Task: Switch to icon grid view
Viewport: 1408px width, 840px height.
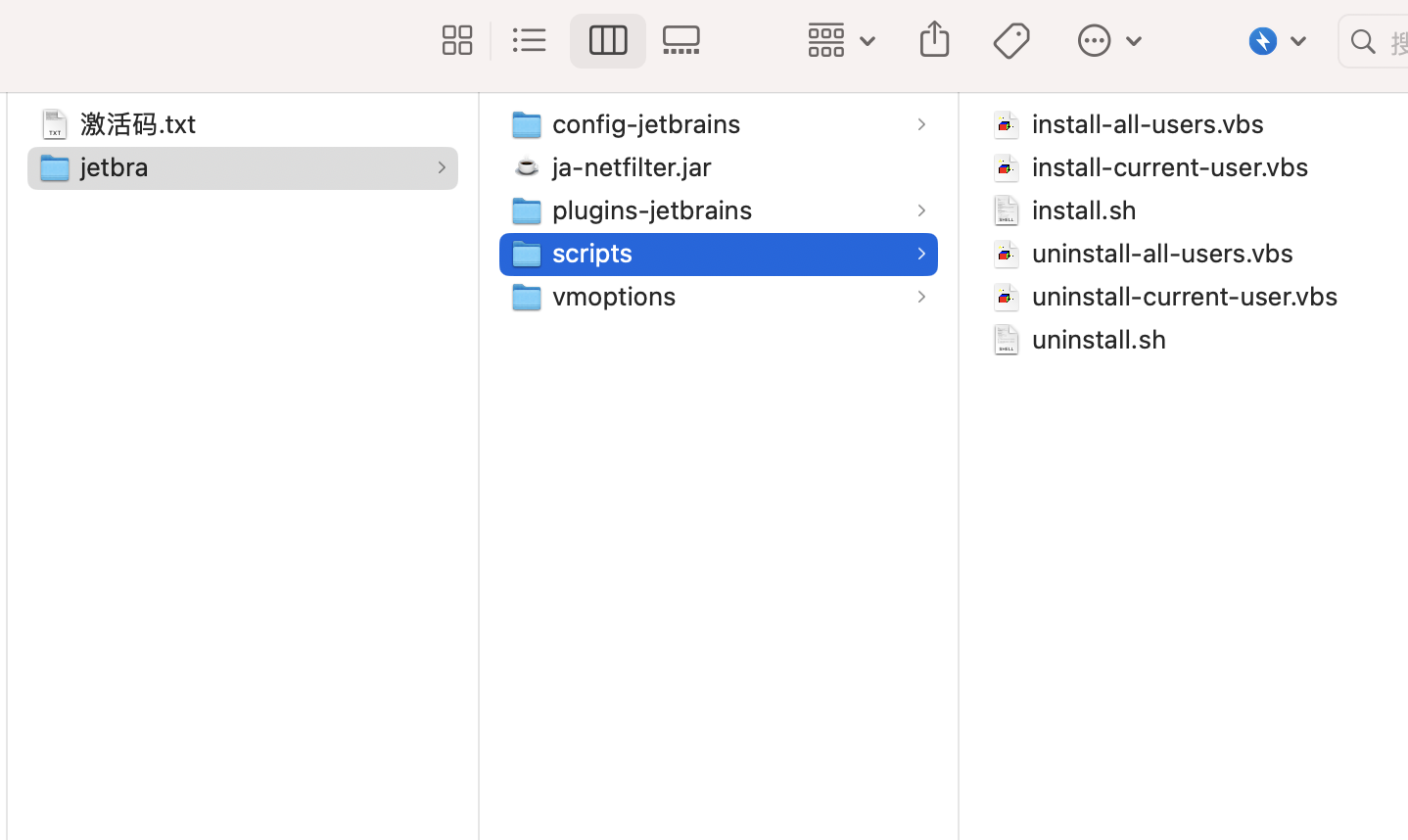Action: click(456, 40)
